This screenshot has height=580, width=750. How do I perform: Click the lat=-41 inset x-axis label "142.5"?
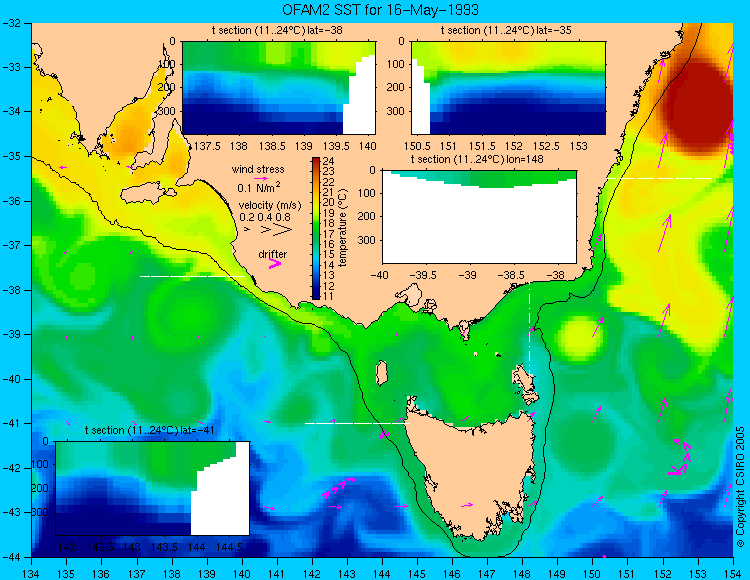pos(100,547)
